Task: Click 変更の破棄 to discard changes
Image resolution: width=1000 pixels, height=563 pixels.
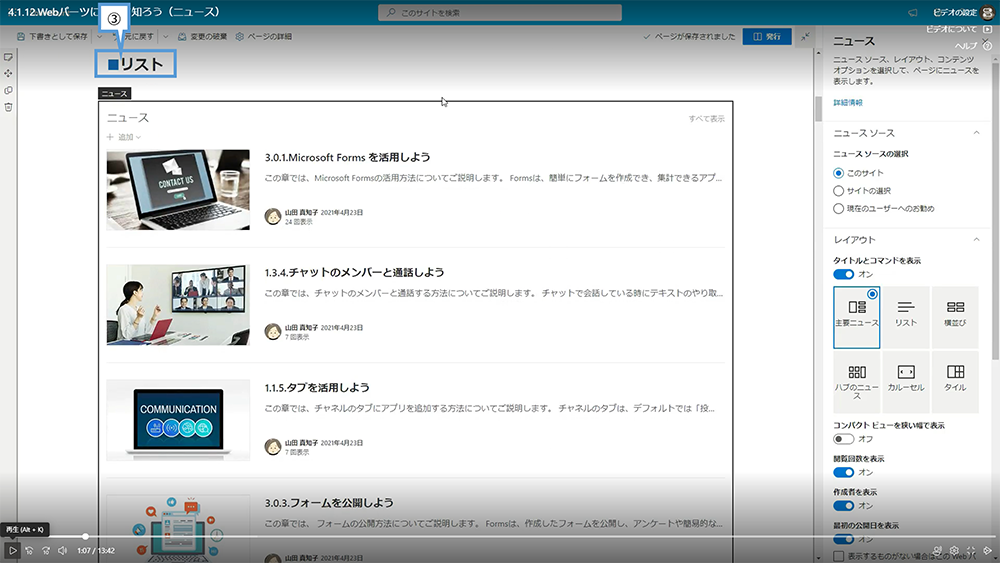Action: point(202,36)
